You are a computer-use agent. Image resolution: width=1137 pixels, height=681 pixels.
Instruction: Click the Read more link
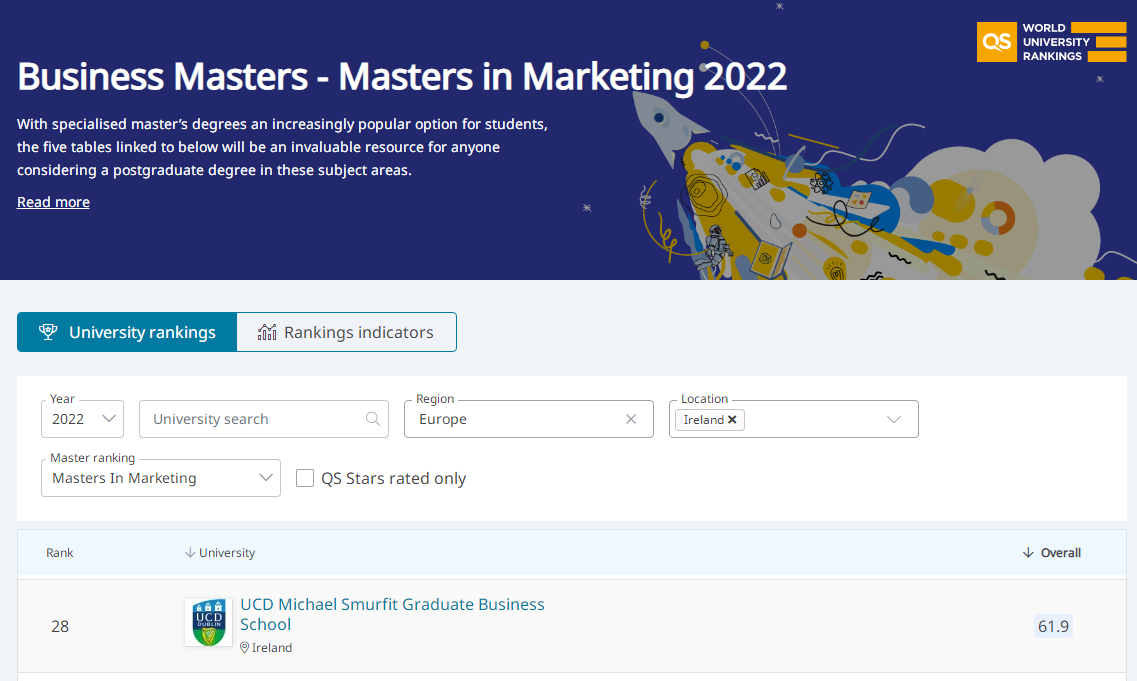point(53,202)
